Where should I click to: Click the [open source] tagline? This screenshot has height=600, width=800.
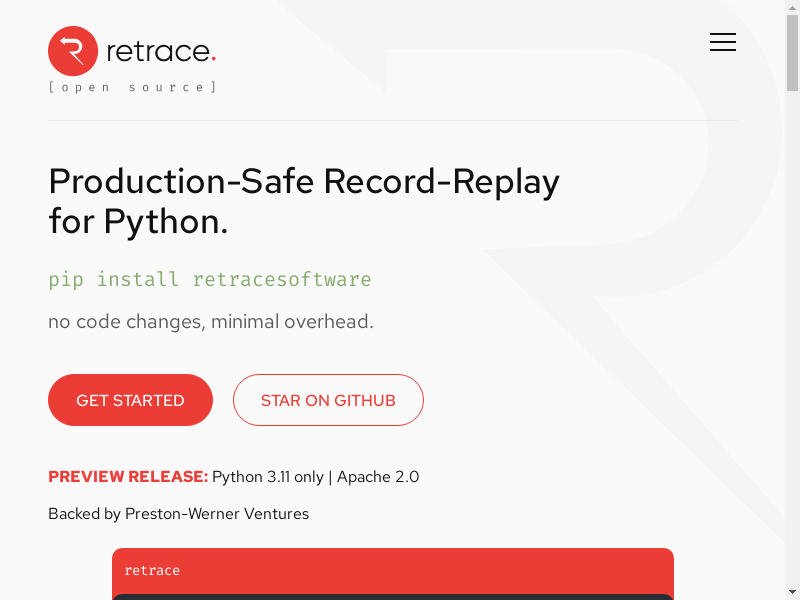(x=132, y=87)
